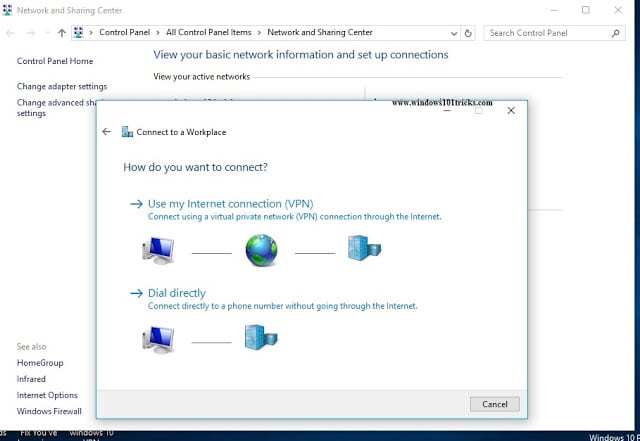Image resolution: width=640 pixels, height=441 pixels.
Task: Open Internet Options
Action: tap(47, 395)
